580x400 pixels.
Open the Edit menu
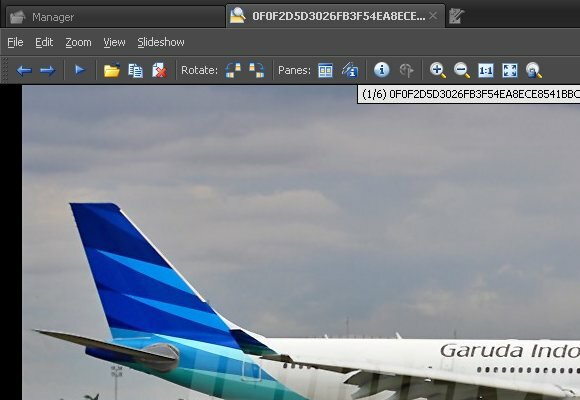[44, 42]
